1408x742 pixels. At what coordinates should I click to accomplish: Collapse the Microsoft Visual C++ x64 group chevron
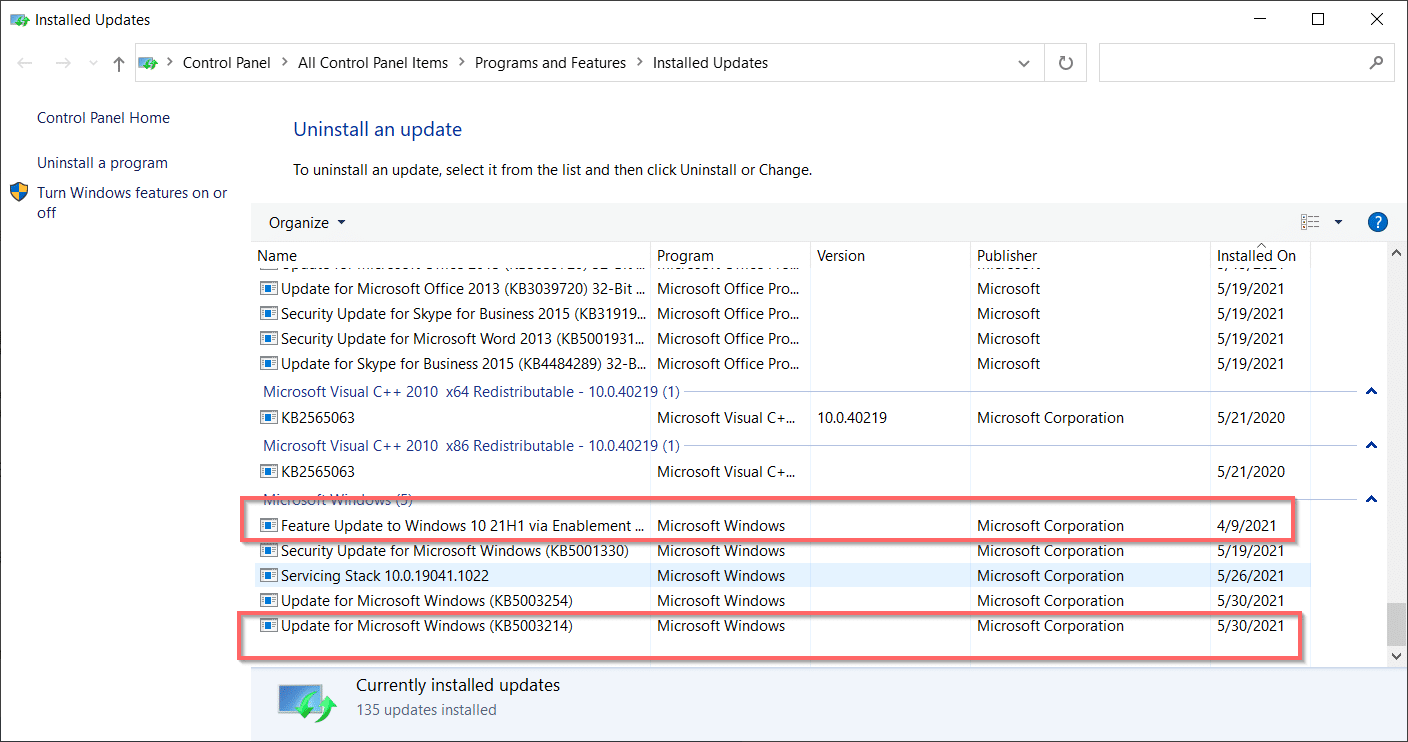pyautogui.click(x=1371, y=391)
